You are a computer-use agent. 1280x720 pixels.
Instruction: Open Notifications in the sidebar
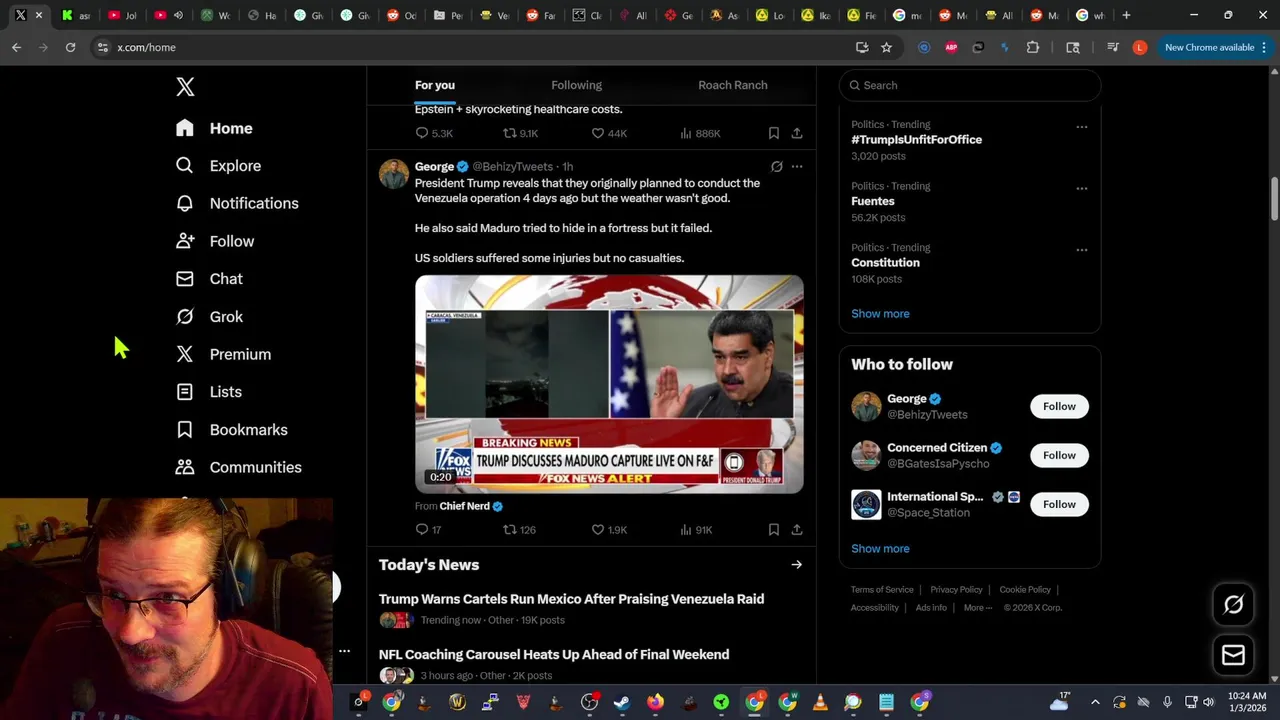(x=237, y=203)
